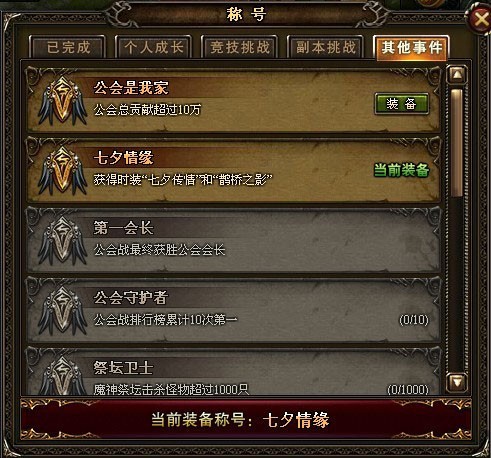Select the 第一会长 title row

click(x=234, y=240)
